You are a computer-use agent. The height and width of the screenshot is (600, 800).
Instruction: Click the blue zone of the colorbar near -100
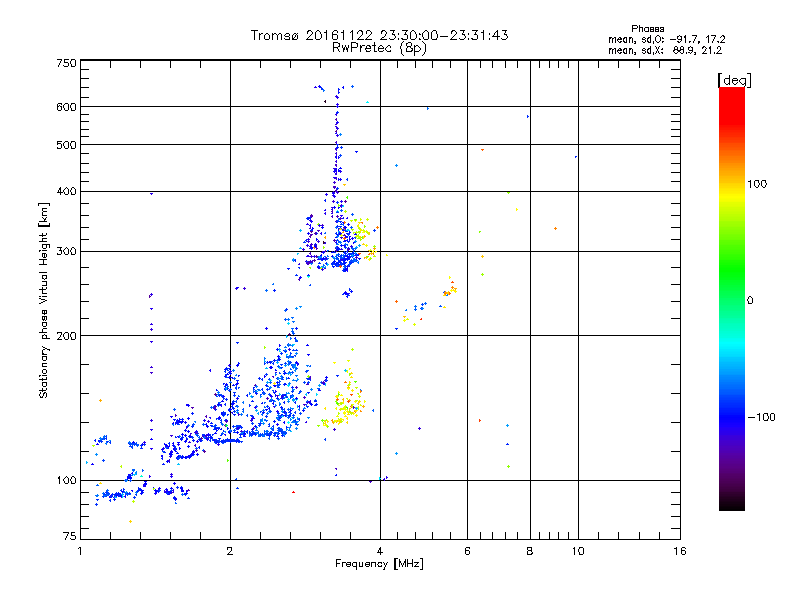732,416
